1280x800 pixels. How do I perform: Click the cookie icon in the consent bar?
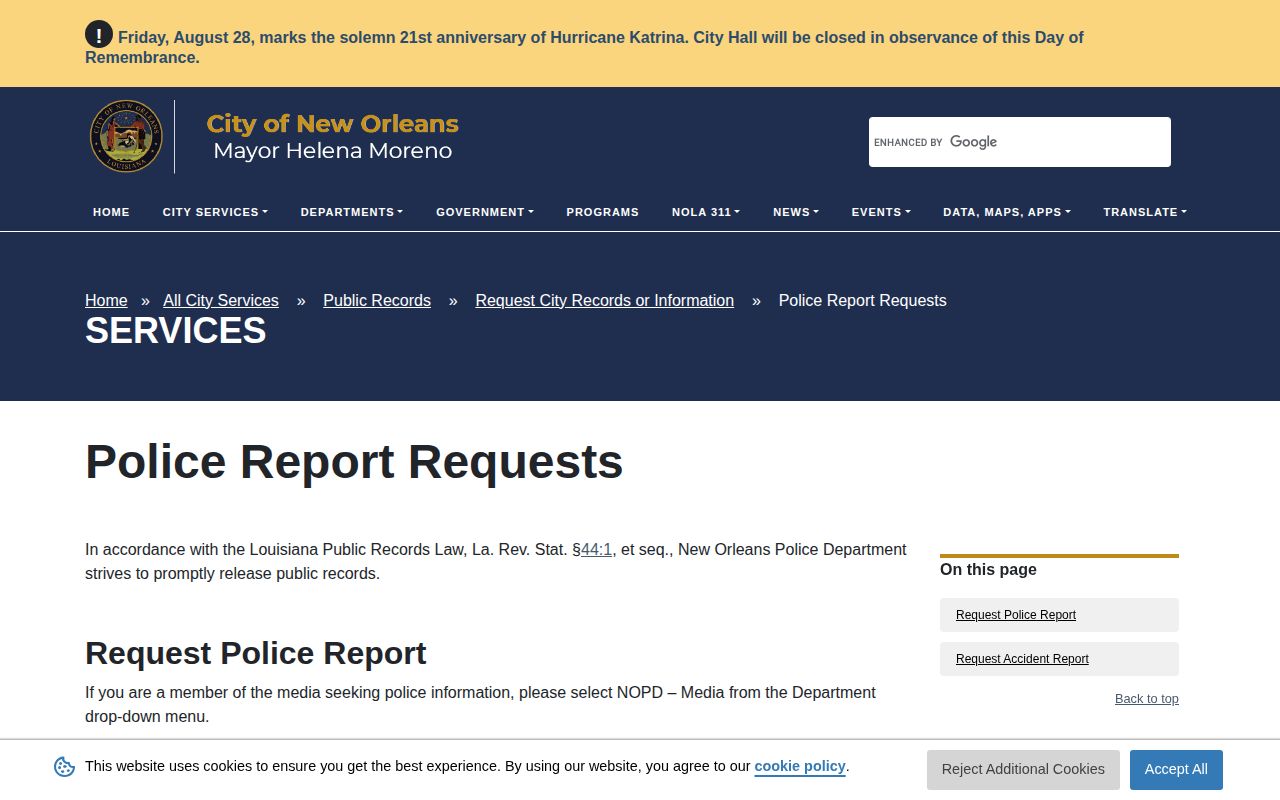64,767
